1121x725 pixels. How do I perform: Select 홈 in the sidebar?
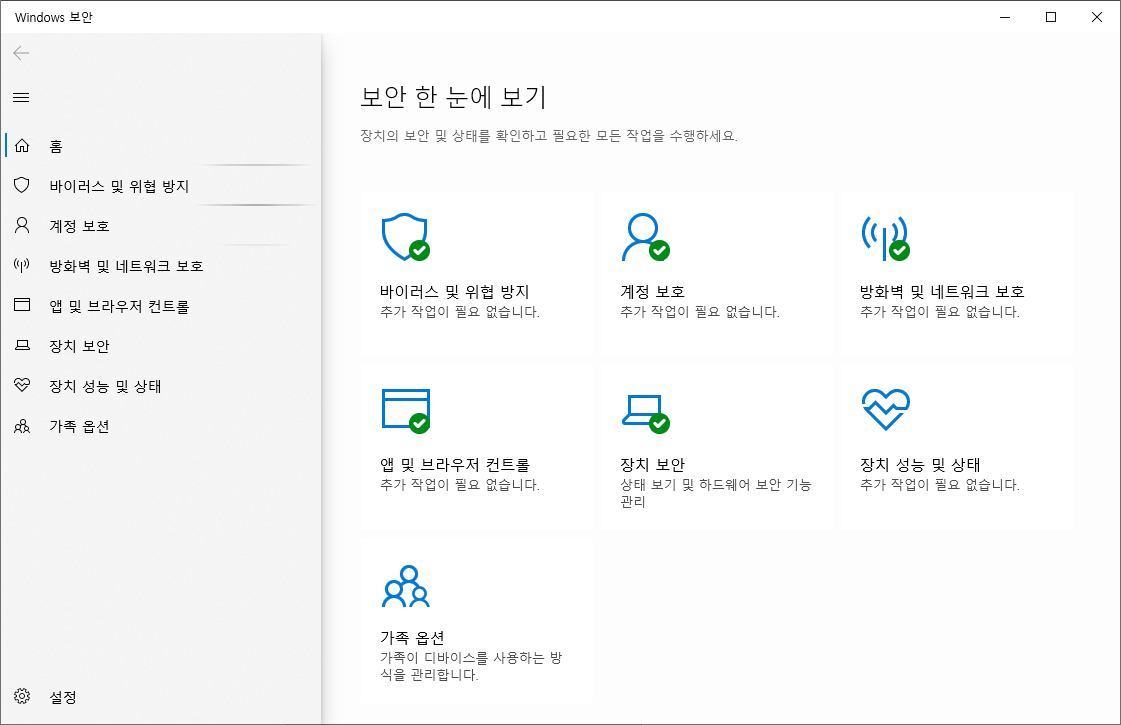click(56, 147)
